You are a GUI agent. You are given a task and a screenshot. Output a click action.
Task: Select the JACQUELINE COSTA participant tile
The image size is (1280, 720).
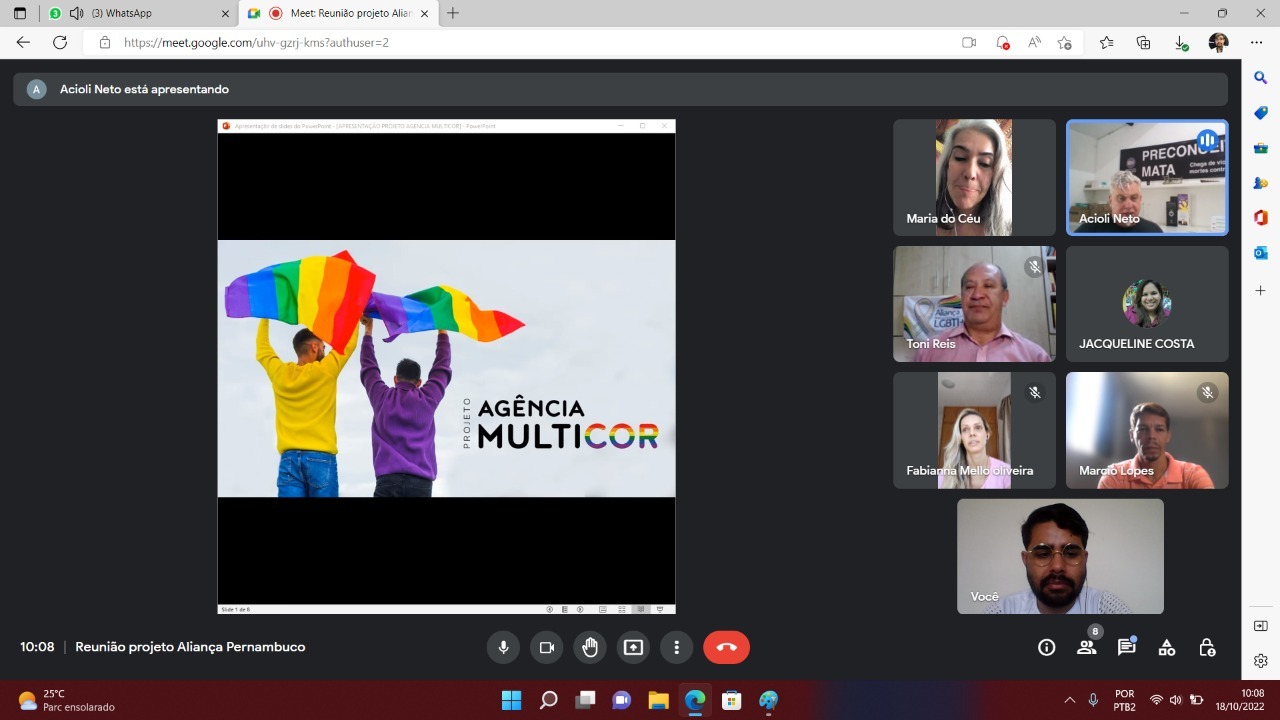coord(1147,304)
